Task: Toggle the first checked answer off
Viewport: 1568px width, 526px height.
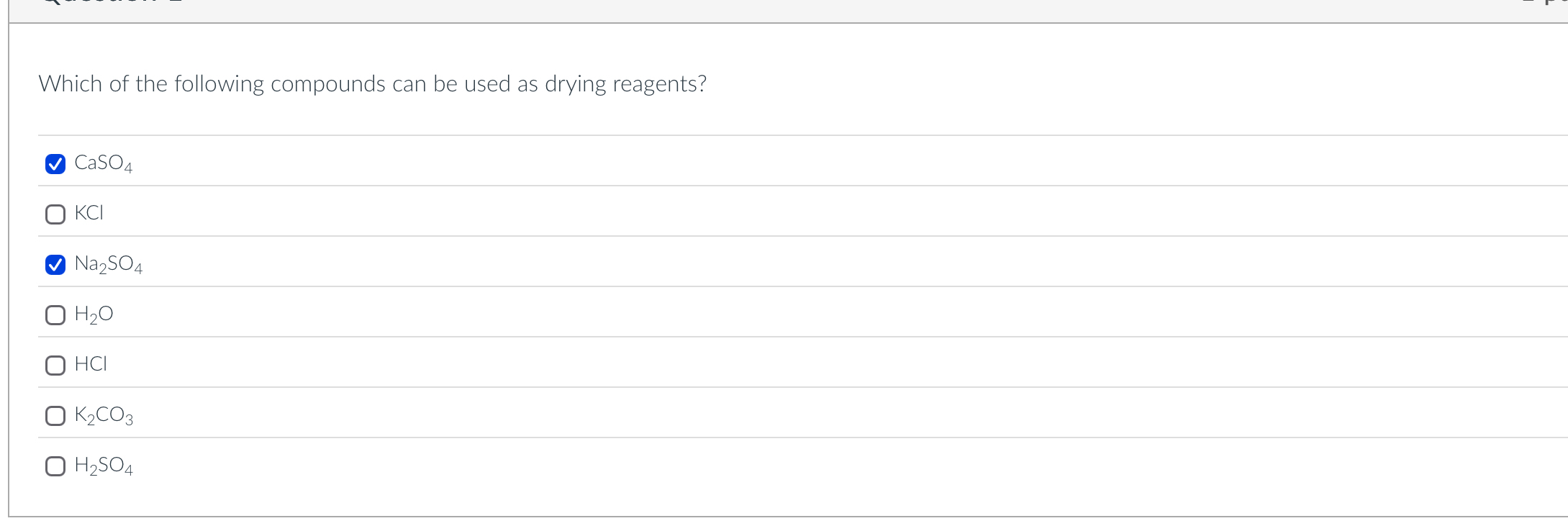Action: coord(55,164)
